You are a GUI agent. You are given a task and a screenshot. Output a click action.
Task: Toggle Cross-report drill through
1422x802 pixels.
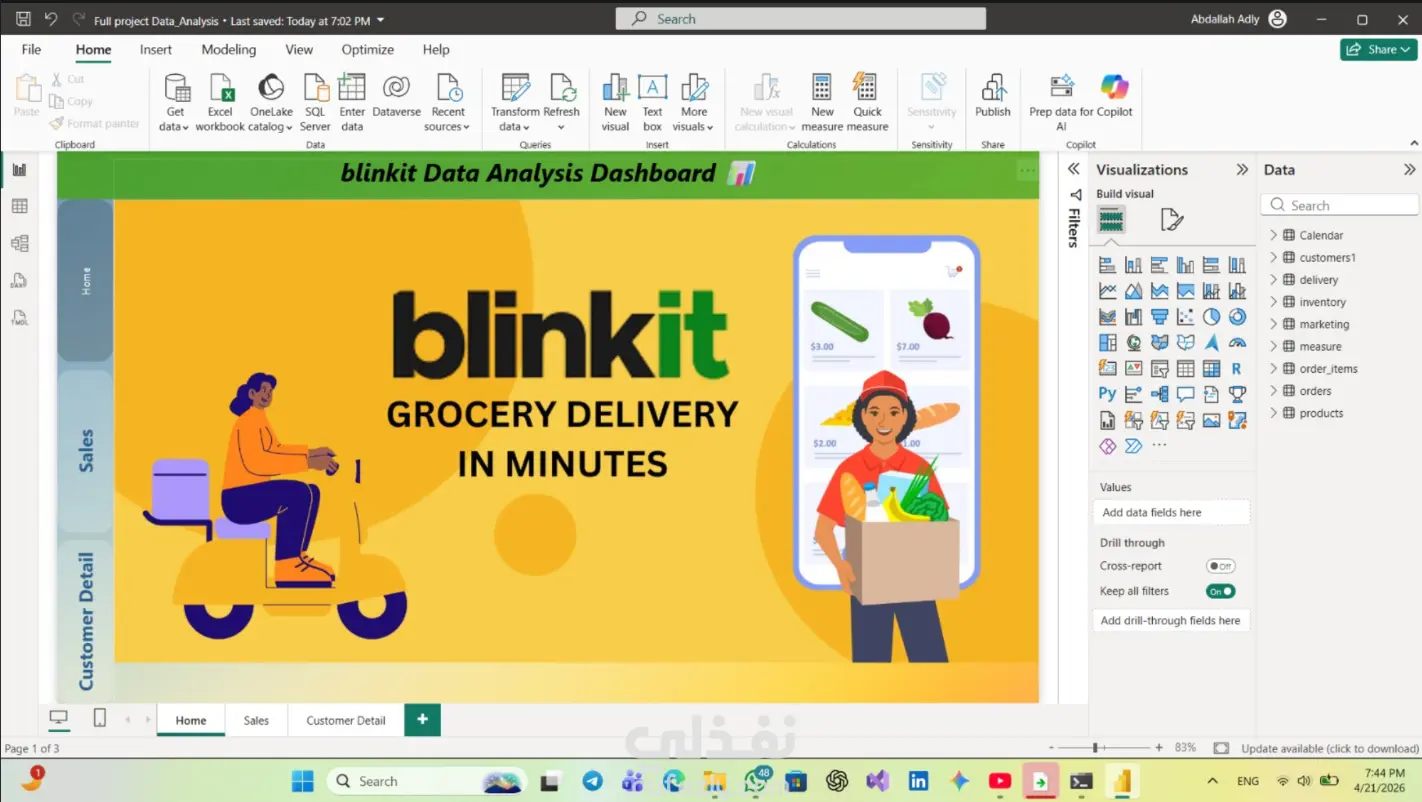(1220, 566)
